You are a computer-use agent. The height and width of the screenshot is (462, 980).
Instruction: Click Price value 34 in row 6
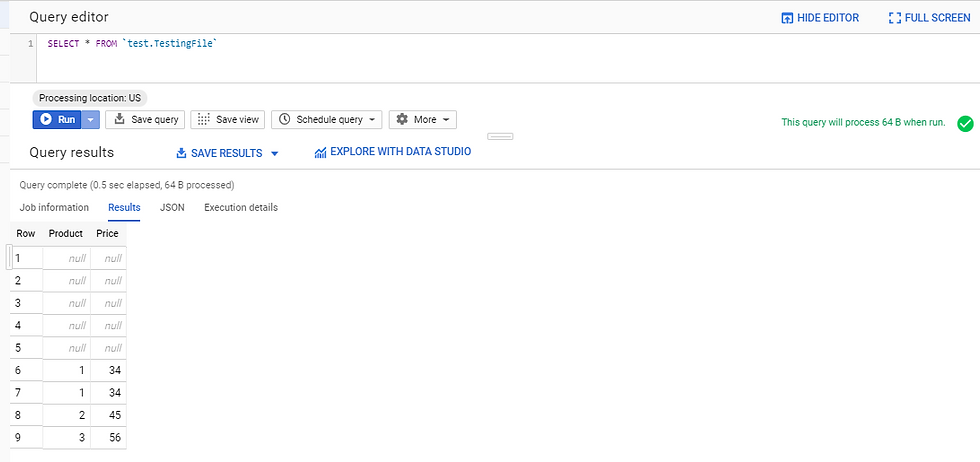(113, 370)
